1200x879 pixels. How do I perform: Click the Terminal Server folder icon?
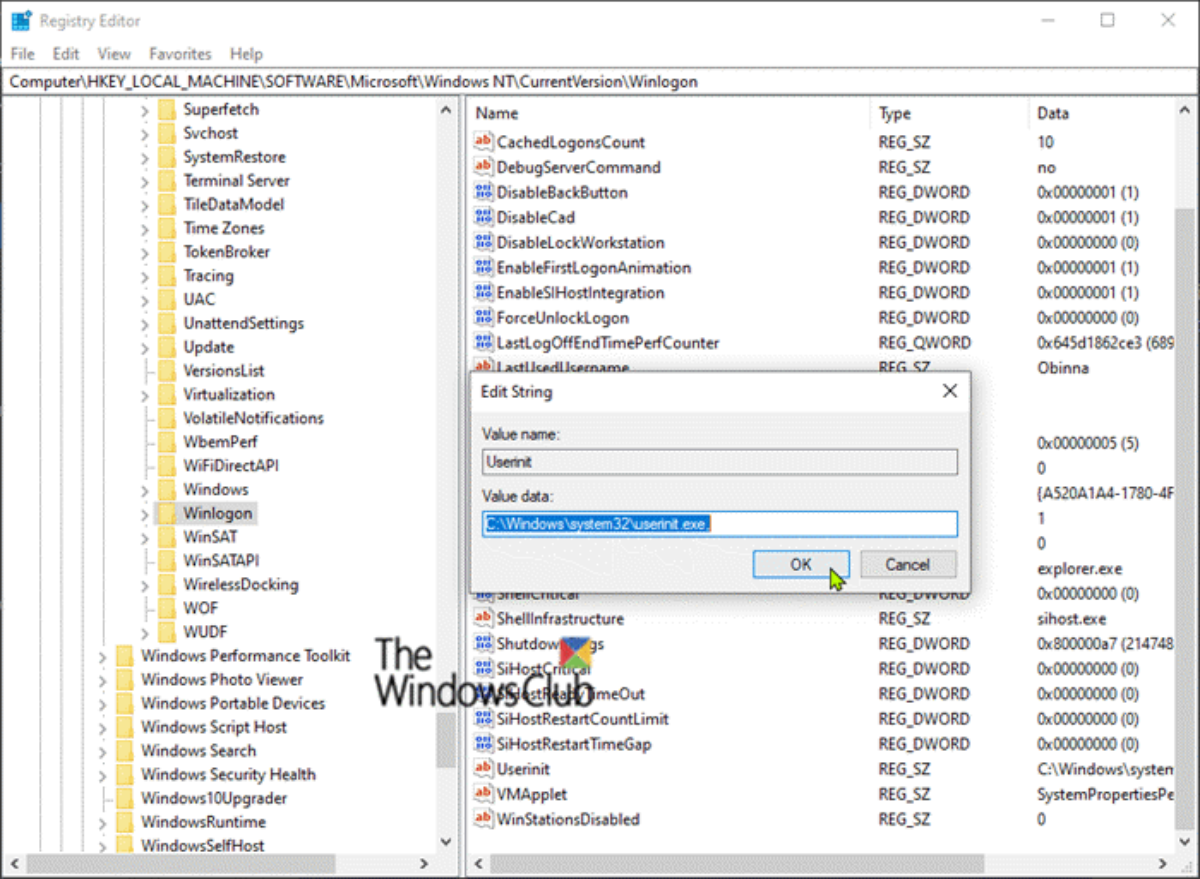tap(166, 180)
